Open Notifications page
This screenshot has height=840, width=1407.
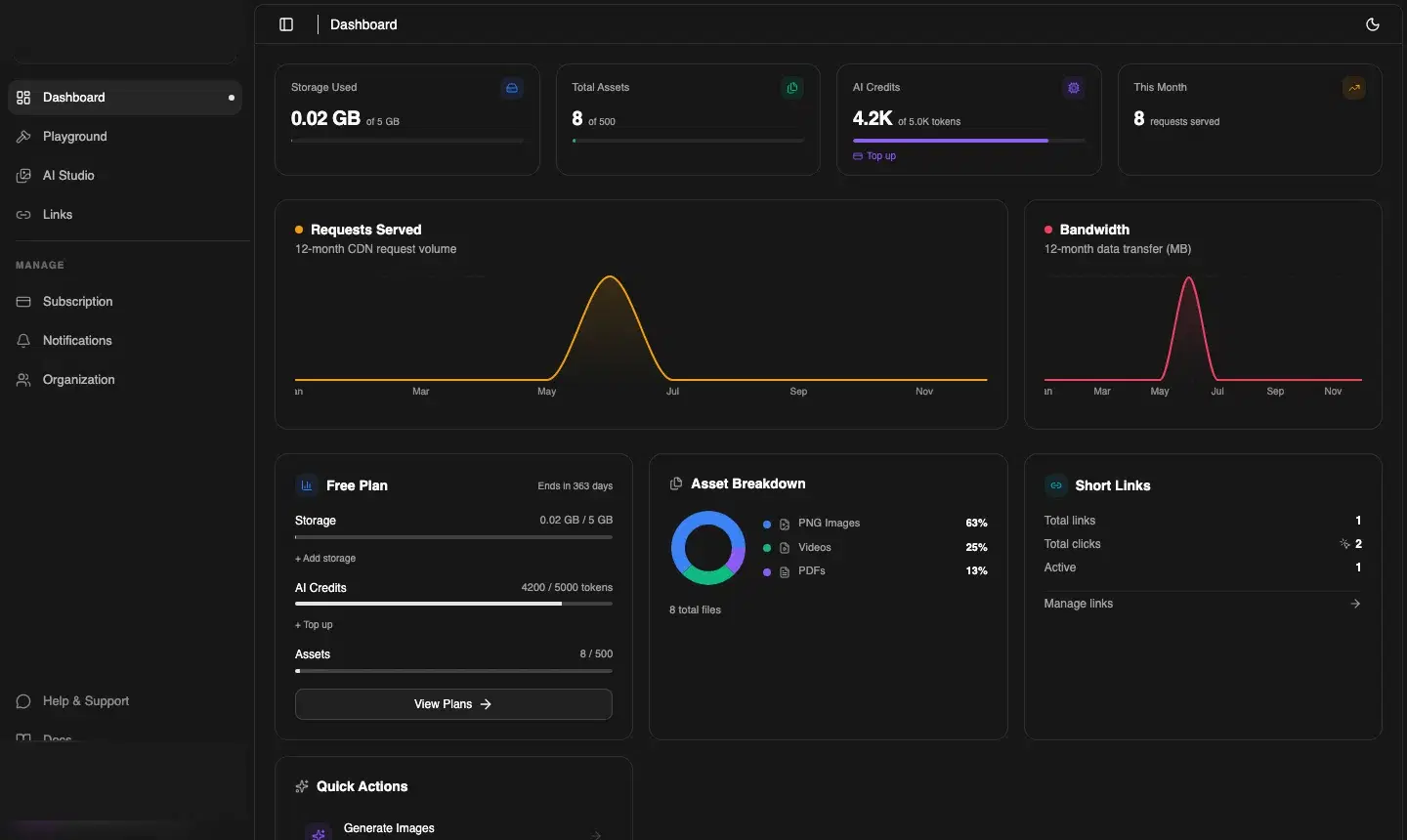(x=125, y=341)
